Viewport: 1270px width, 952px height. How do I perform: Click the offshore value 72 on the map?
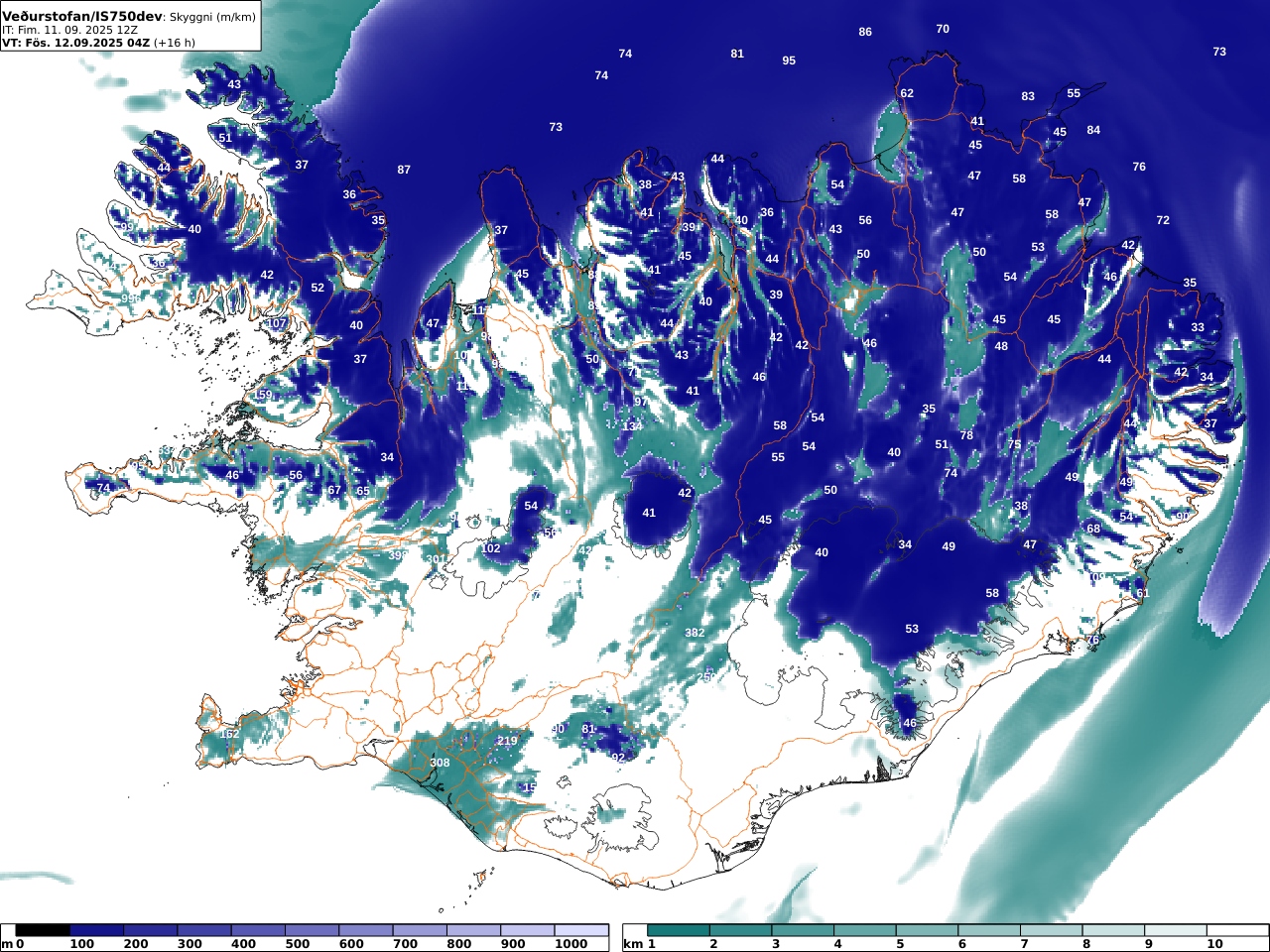(1163, 220)
